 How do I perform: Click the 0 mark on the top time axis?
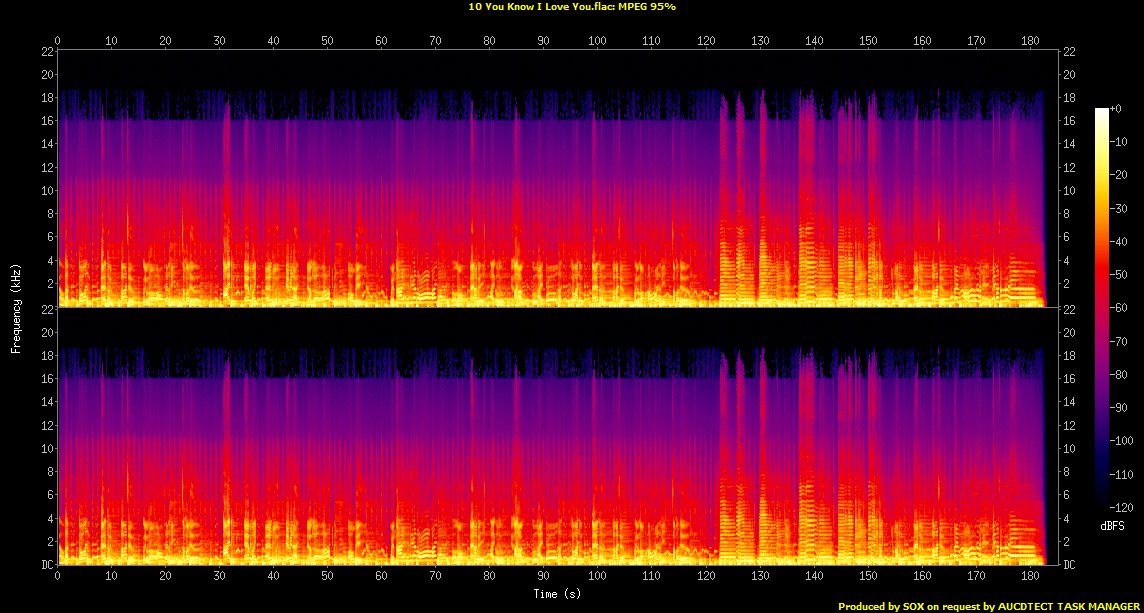click(58, 41)
